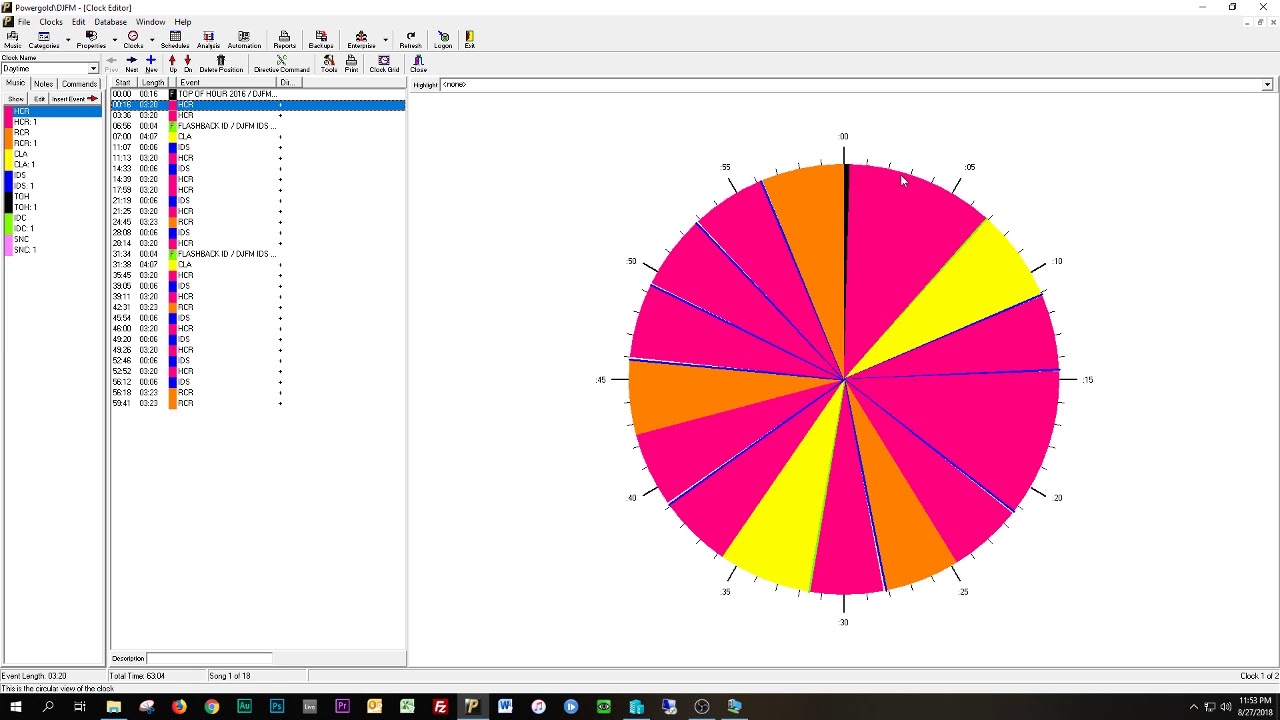Open the Directive Command tool
Image resolution: width=1280 pixels, height=720 pixels.
tap(281, 64)
